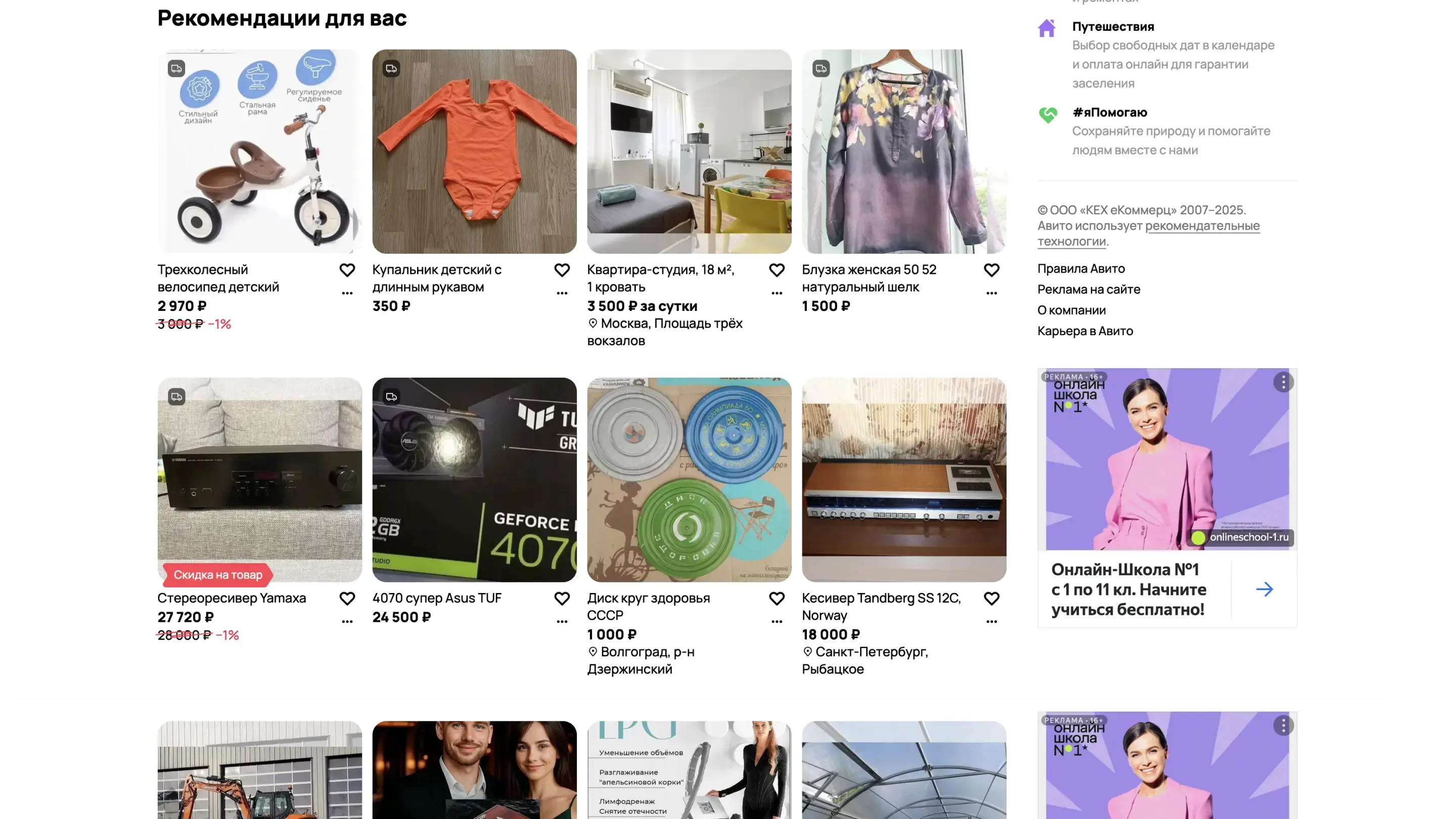Click the blue arrow in Онлайн-Школа ad

[1264, 589]
